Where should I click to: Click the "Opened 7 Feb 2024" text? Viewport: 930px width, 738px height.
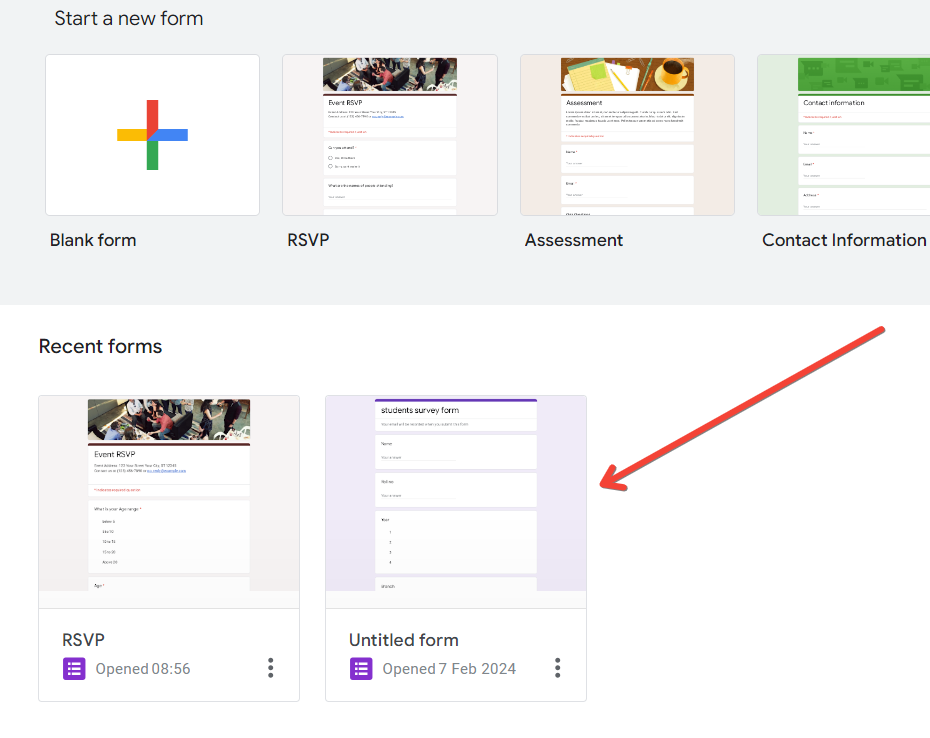[x=449, y=669]
